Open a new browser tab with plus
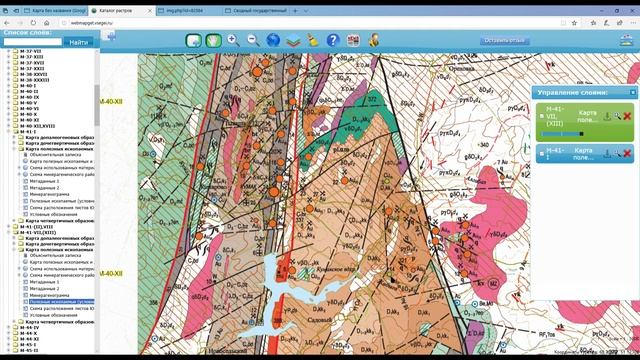The height and width of the screenshot is (360, 640). [295, 11]
